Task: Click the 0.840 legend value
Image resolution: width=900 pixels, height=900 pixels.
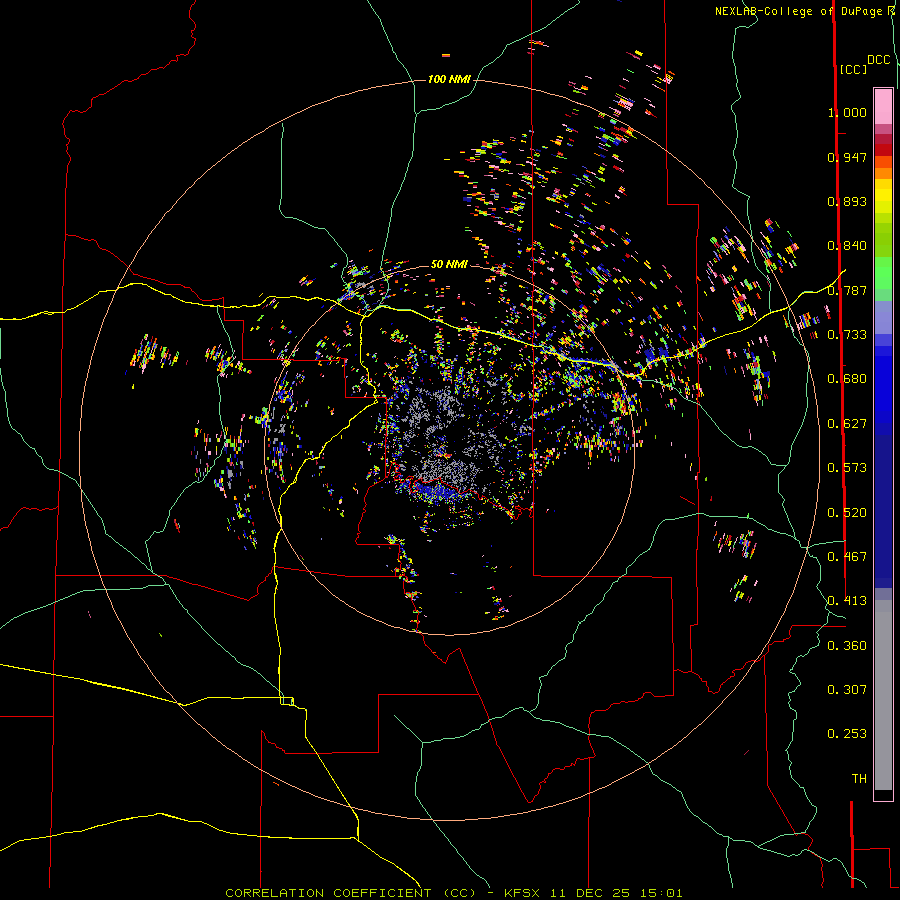Action: coord(847,246)
